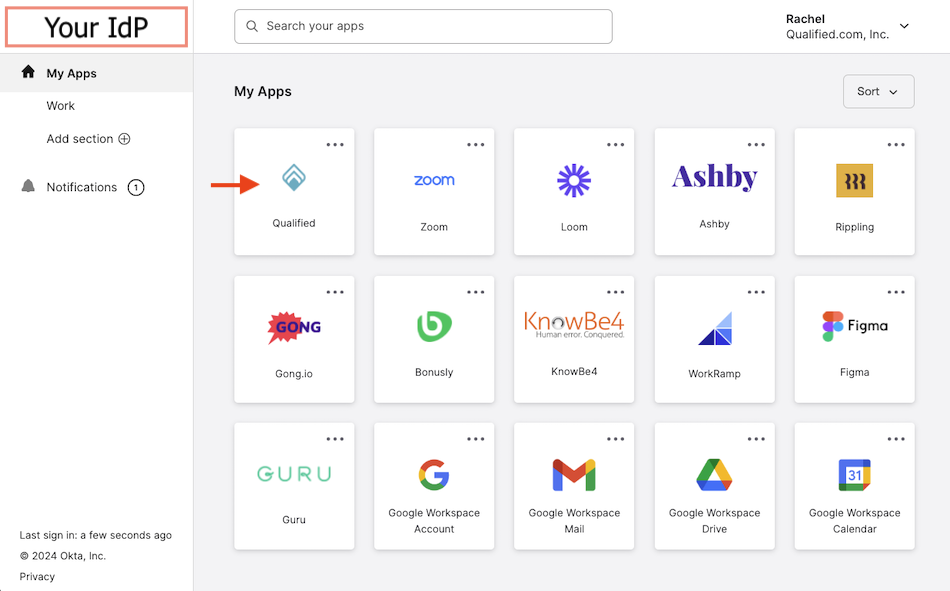Click the Search your apps field

[423, 26]
